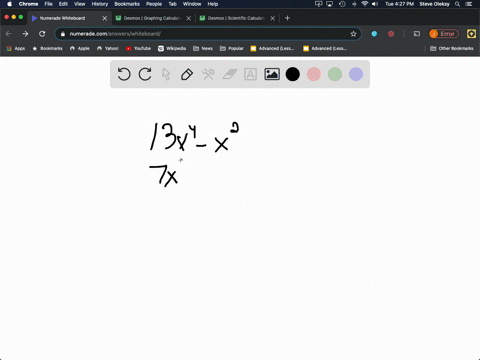Switch to Desmos Graphing Calculator tab
Image resolution: width=480 pixels, height=360 pixels.
tap(152, 18)
